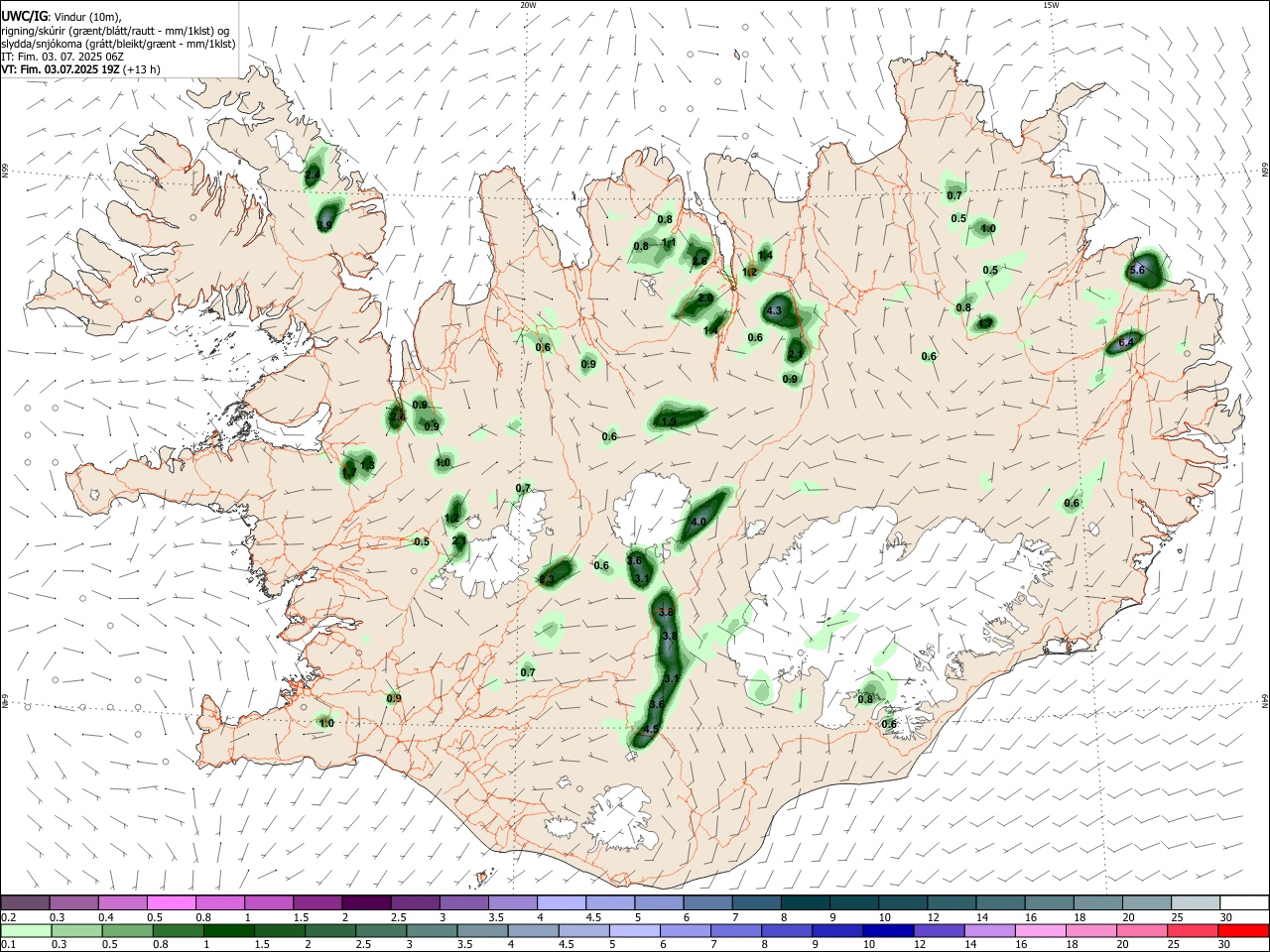1270x952 pixels.
Task: Click the 4.5 precipitation value label
Action: (x=651, y=729)
